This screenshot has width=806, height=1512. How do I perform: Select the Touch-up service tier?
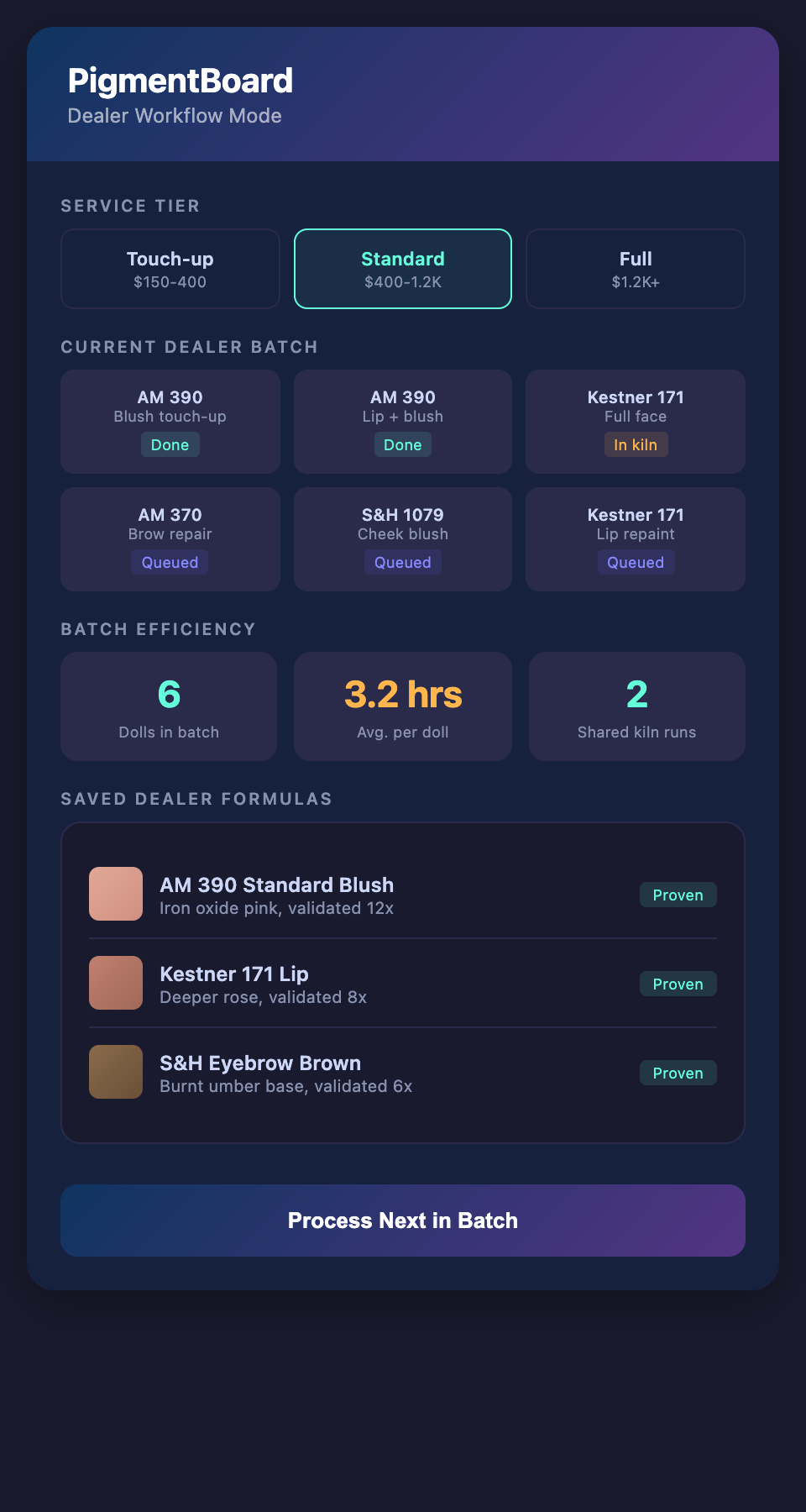(x=170, y=269)
